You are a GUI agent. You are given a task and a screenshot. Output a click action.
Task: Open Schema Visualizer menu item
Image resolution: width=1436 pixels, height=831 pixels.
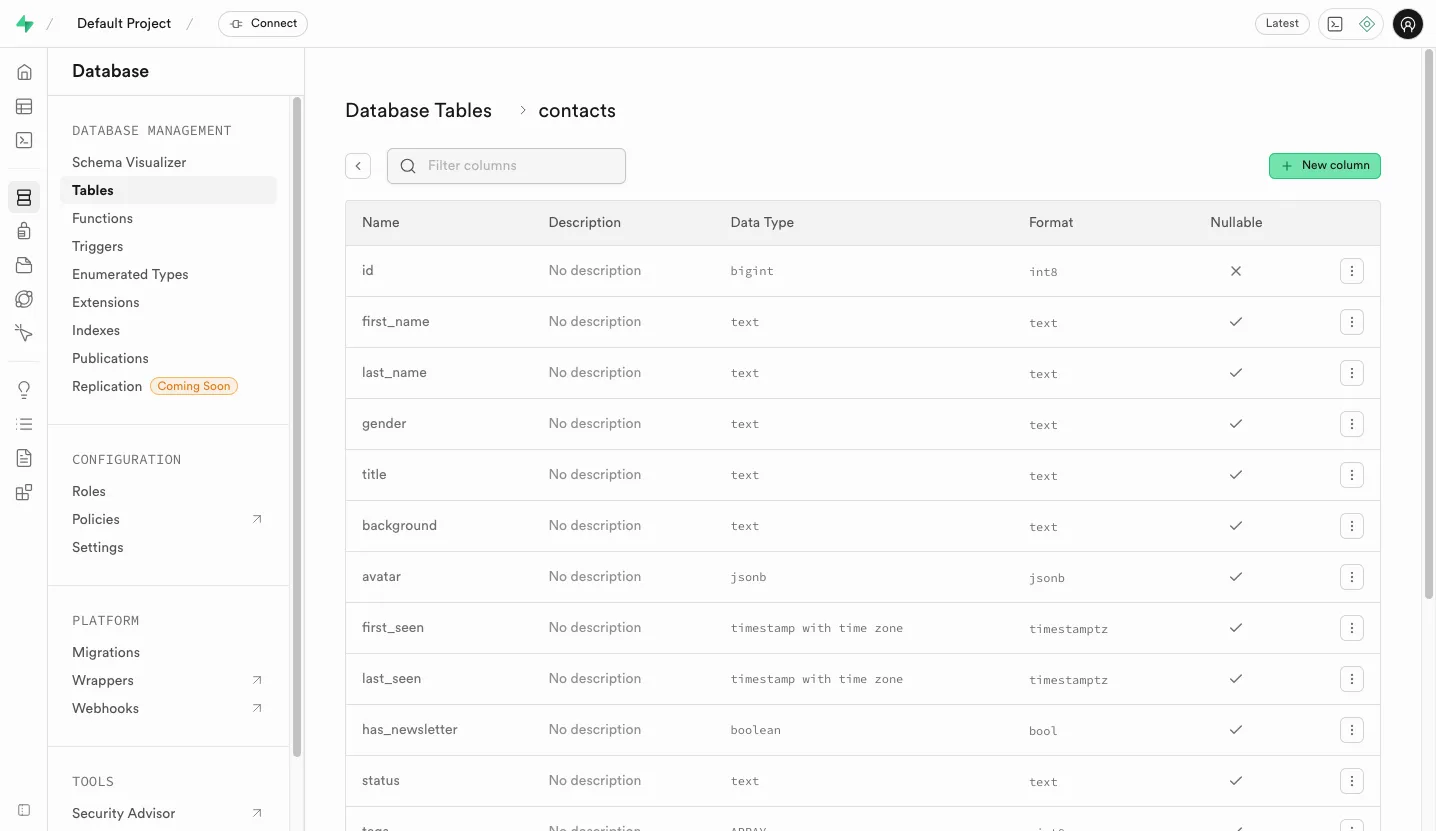pyautogui.click(x=129, y=162)
